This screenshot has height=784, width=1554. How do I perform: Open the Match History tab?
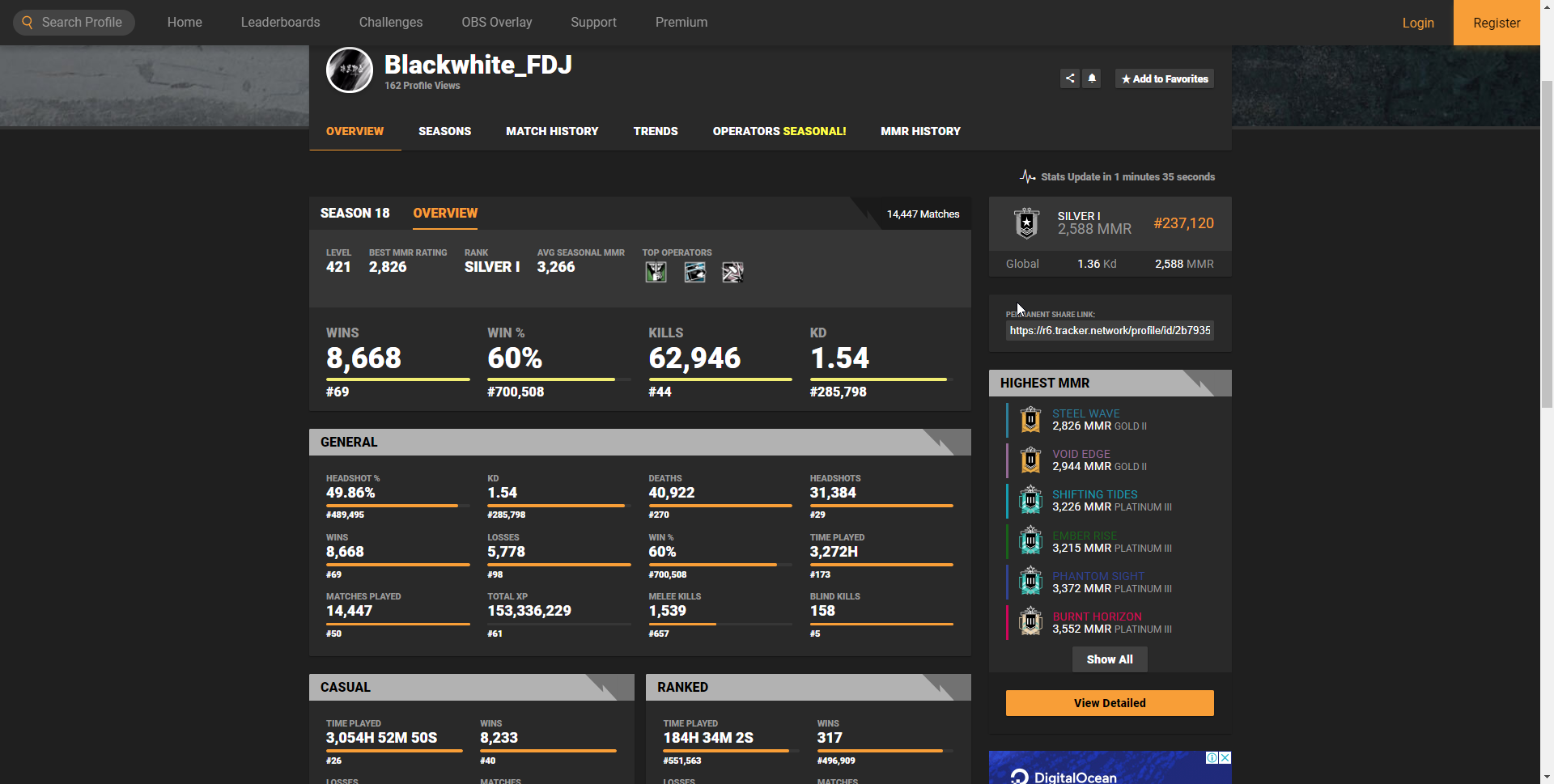(552, 131)
